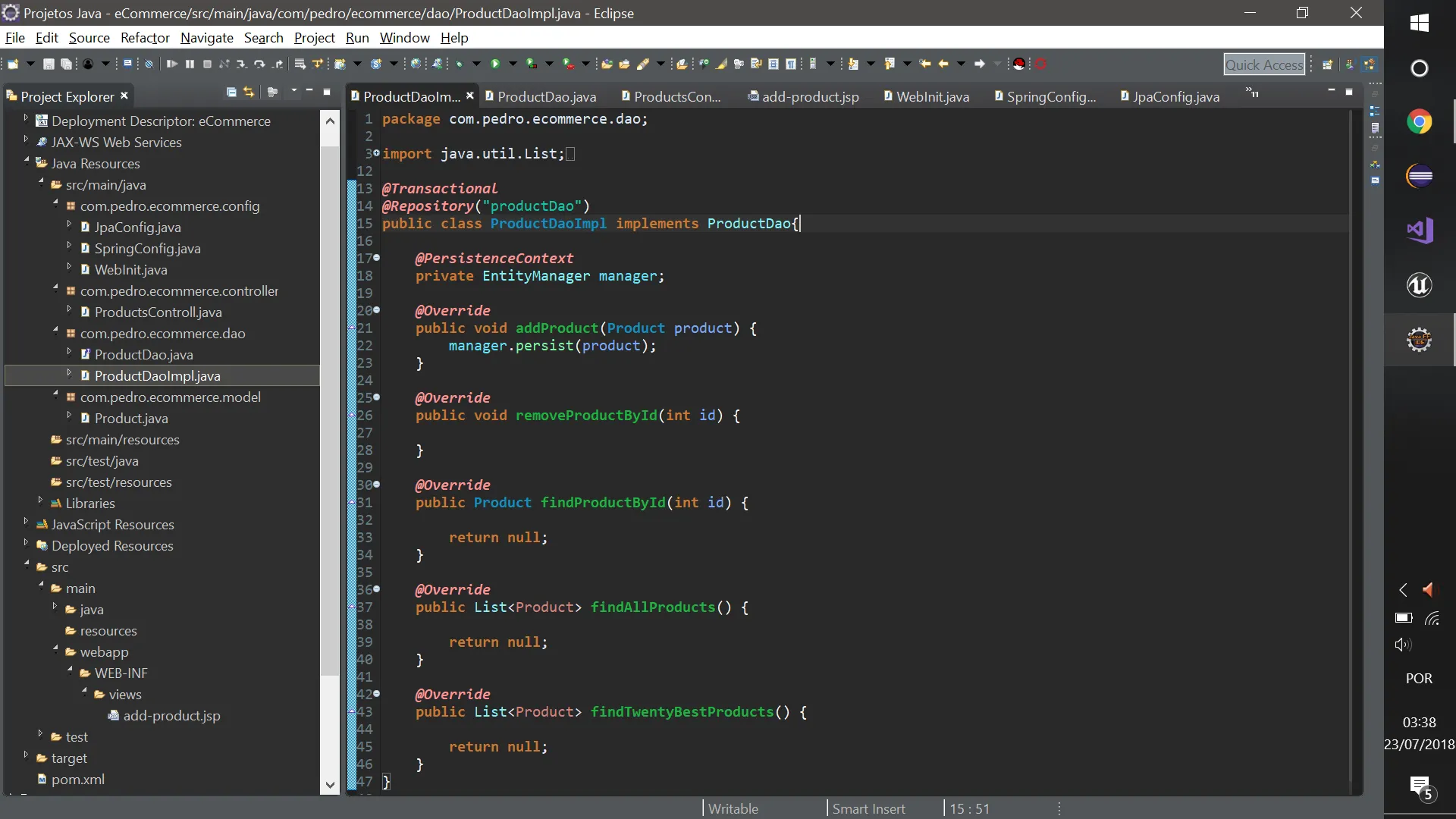Image resolution: width=1456 pixels, height=819 pixels.
Task: Toggle Show Whitespace Characters toolbar button
Action: click(791, 64)
